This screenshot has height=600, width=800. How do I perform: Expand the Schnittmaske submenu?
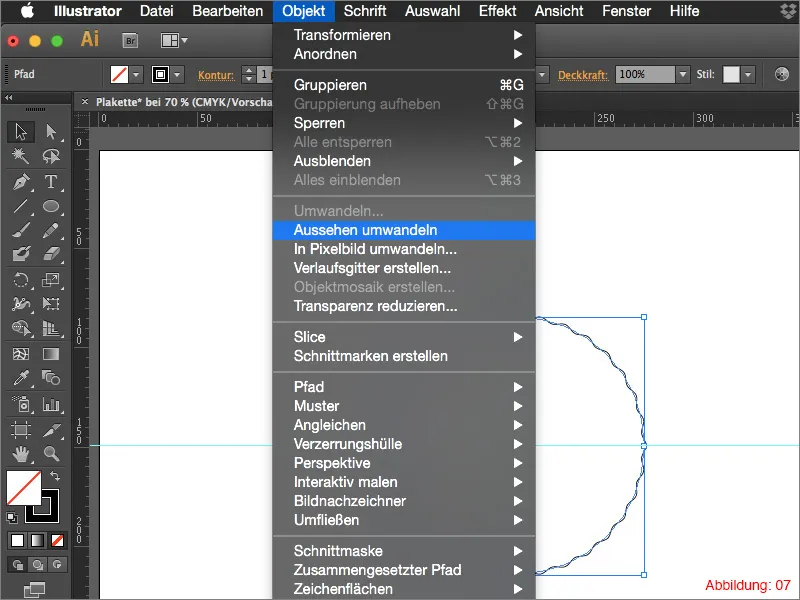[x=404, y=551]
